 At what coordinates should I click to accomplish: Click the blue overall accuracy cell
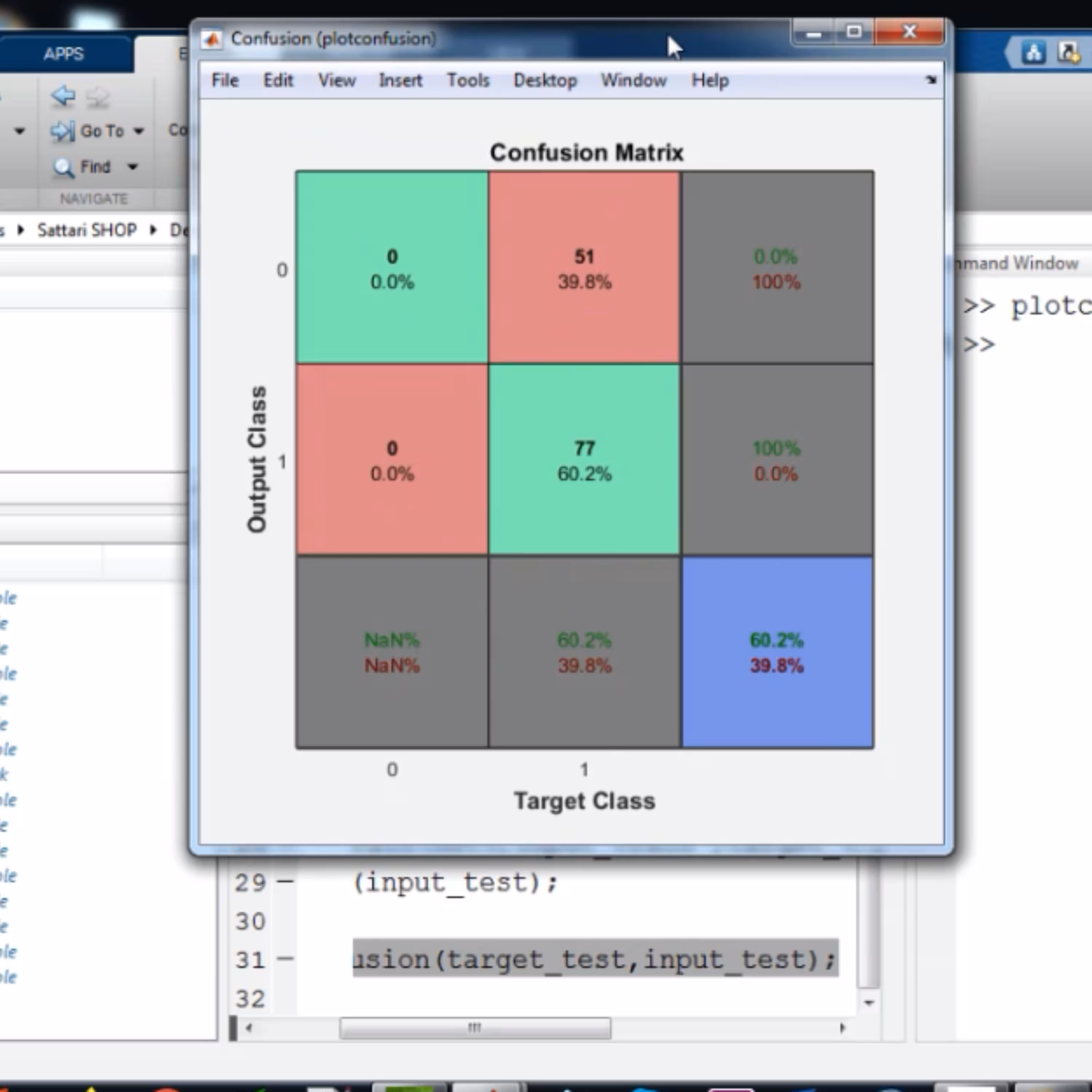point(777,653)
